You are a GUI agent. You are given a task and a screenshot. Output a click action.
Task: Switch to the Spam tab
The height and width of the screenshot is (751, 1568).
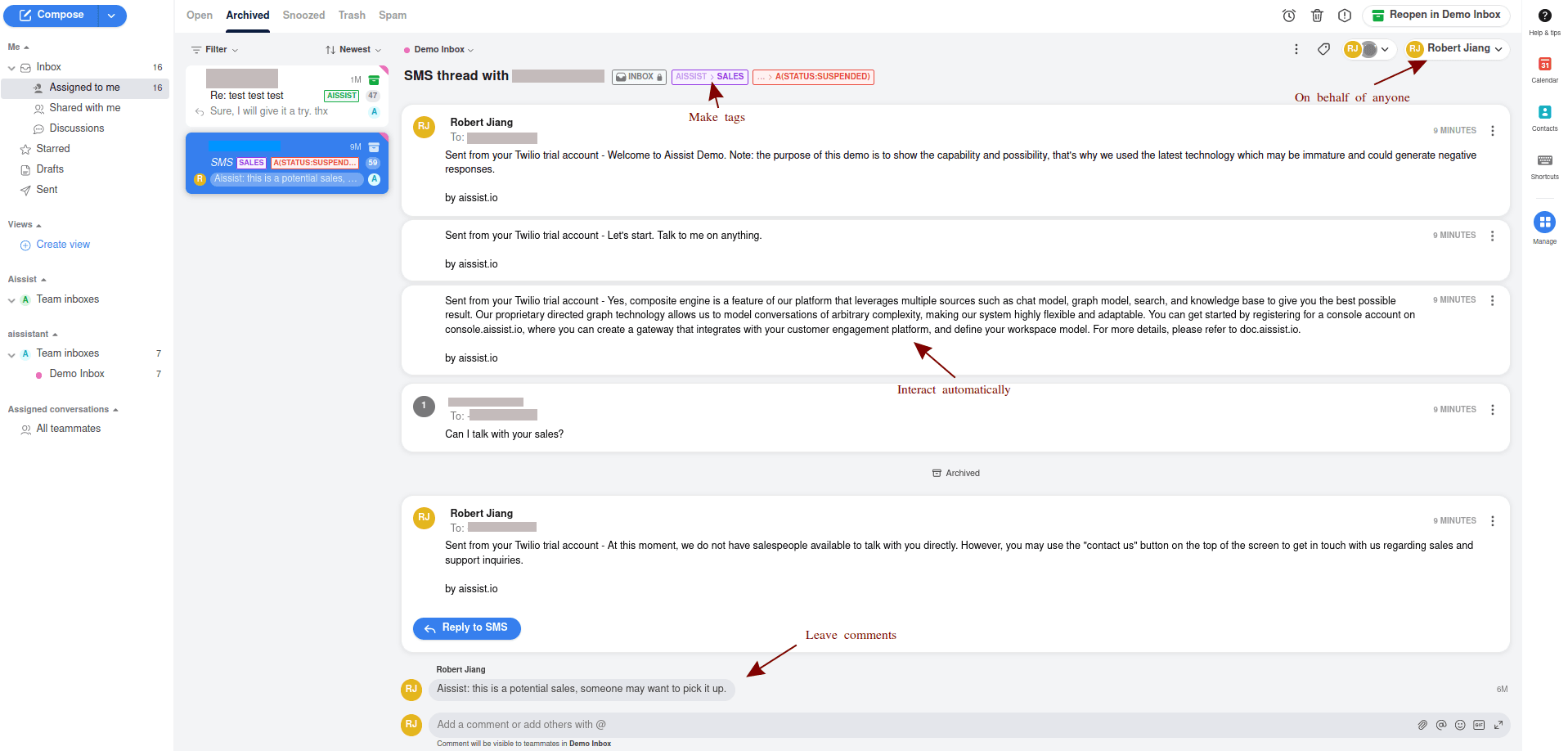[393, 16]
